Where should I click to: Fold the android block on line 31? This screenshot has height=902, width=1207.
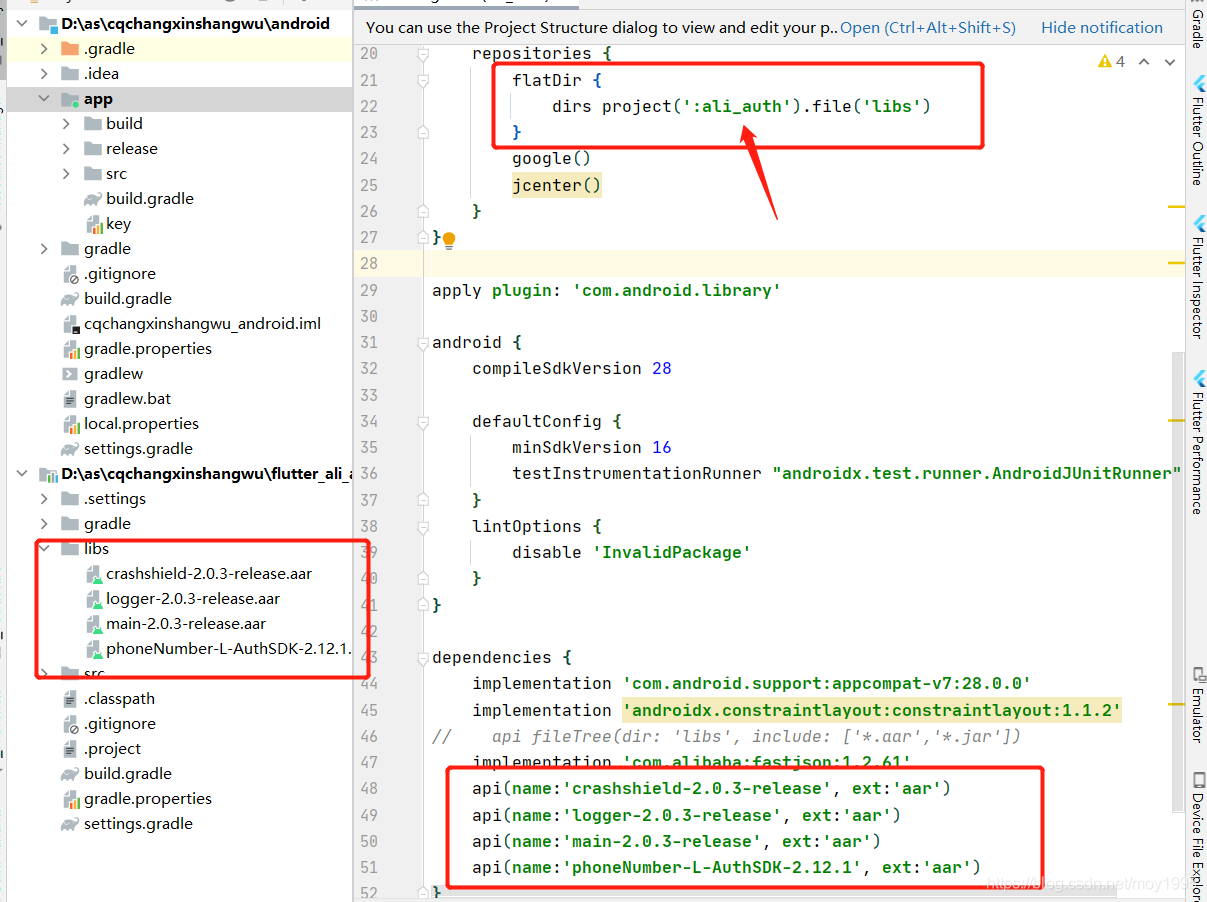424,342
